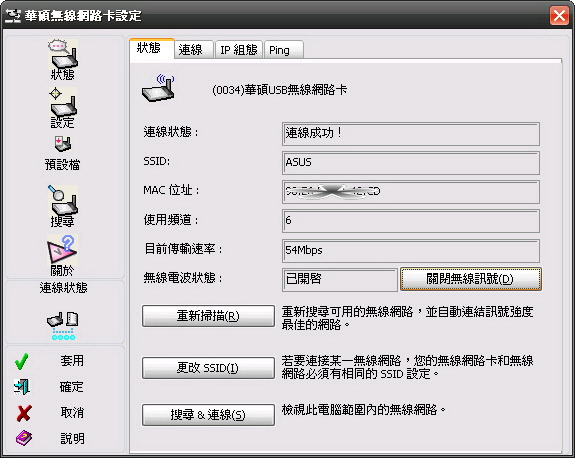
Task: Click the device name (0034)華碩USB無線網路卡
Action: (279, 90)
